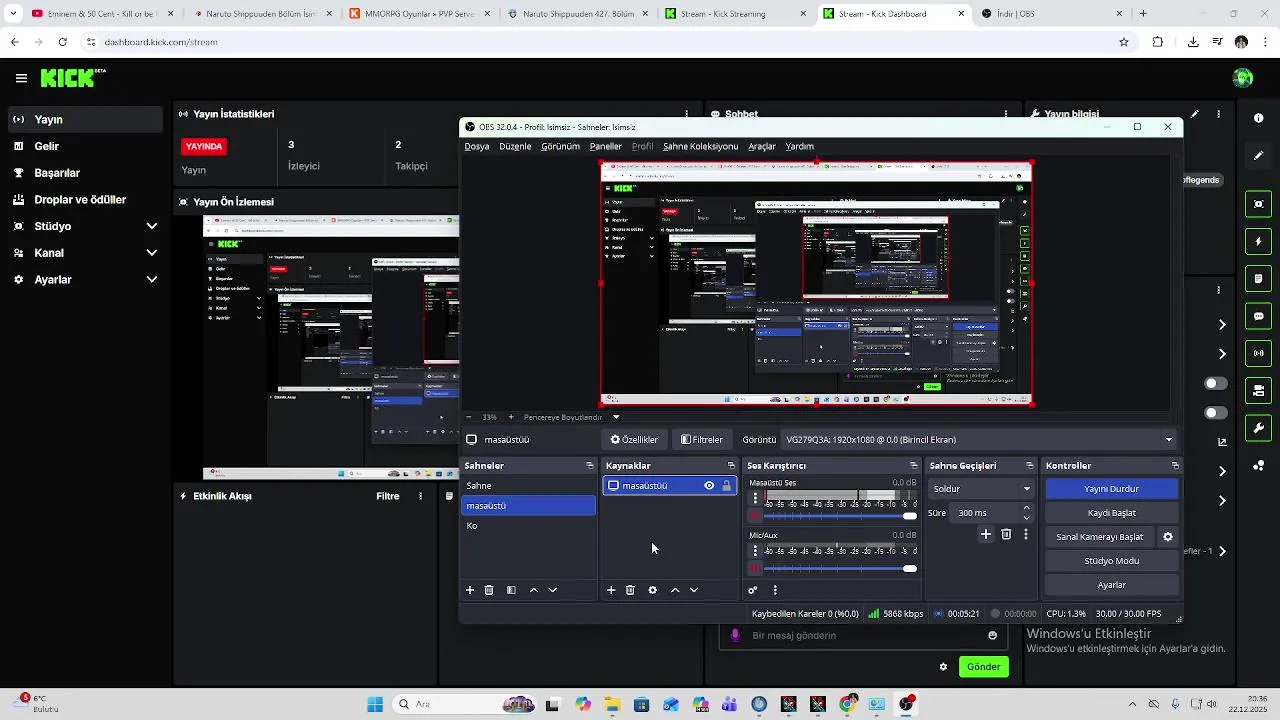Open source properties gear in Kaynaklar toolbar

653,590
